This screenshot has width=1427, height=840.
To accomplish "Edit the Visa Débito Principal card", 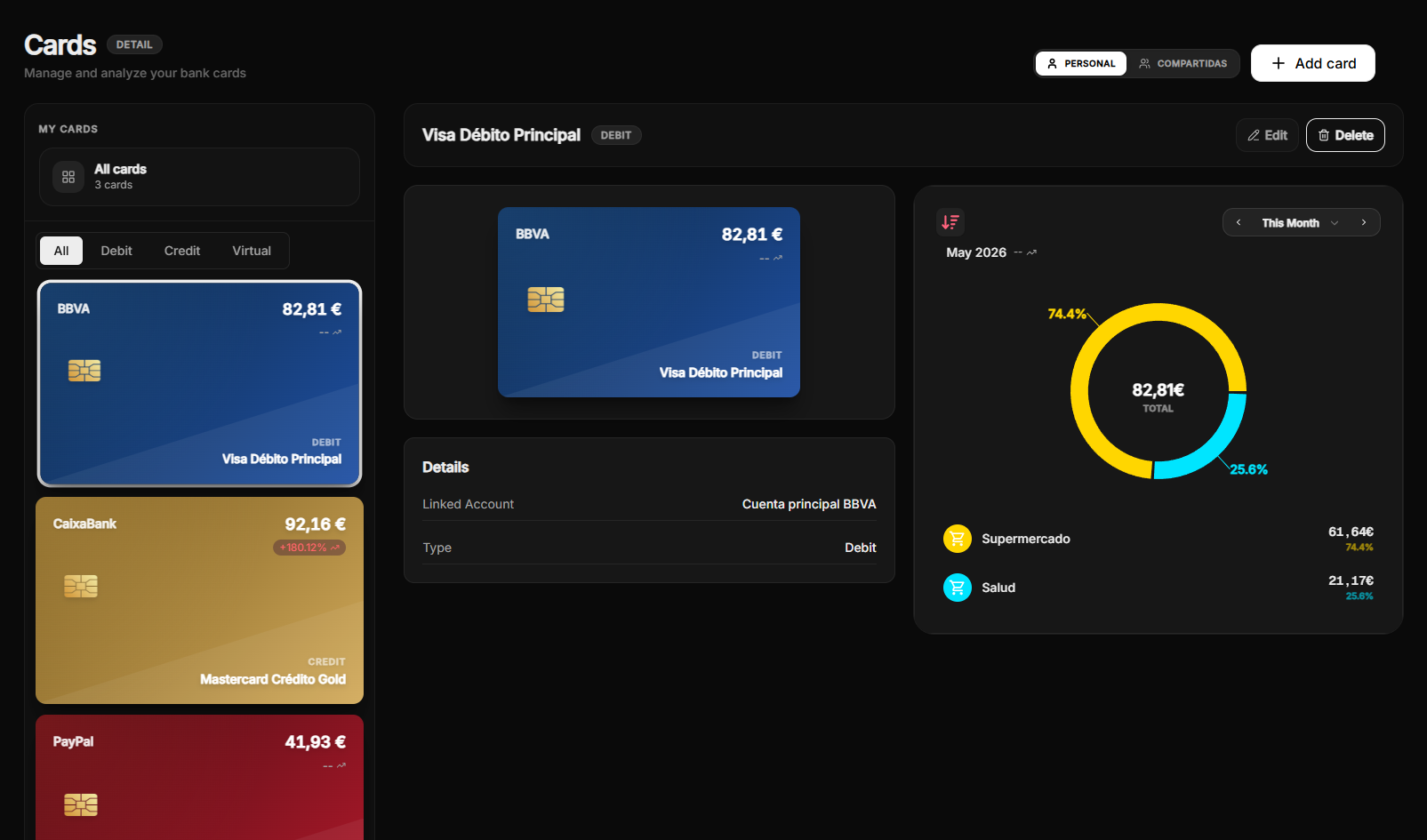I will point(1267,135).
